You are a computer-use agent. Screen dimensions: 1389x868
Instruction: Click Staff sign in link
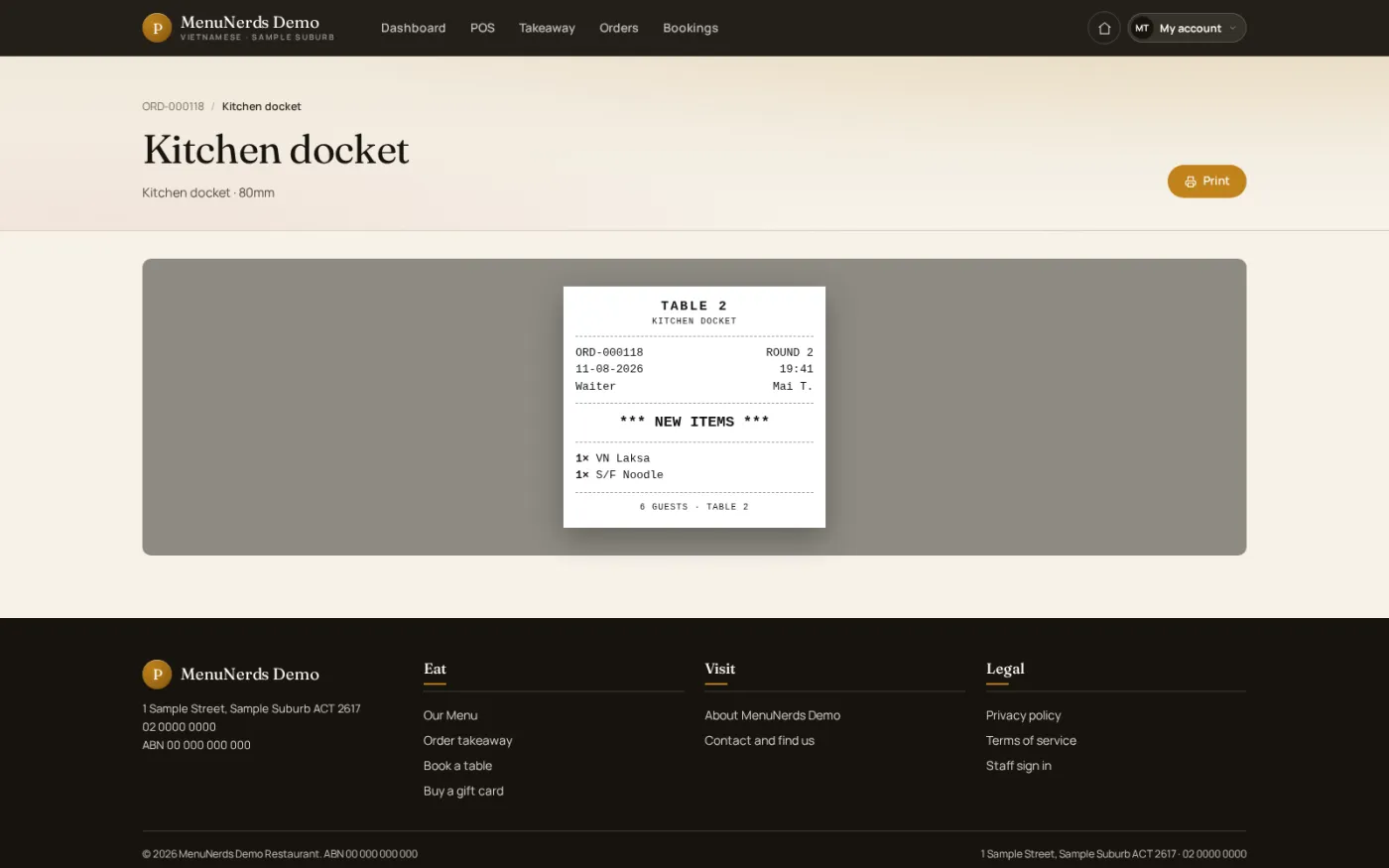click(x=1019, y=766)
